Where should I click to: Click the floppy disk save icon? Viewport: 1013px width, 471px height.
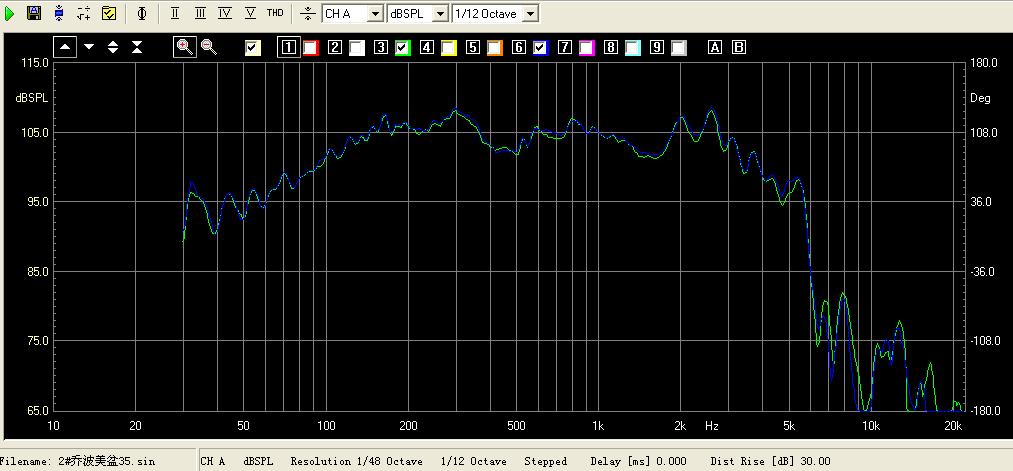coord(34,13)
